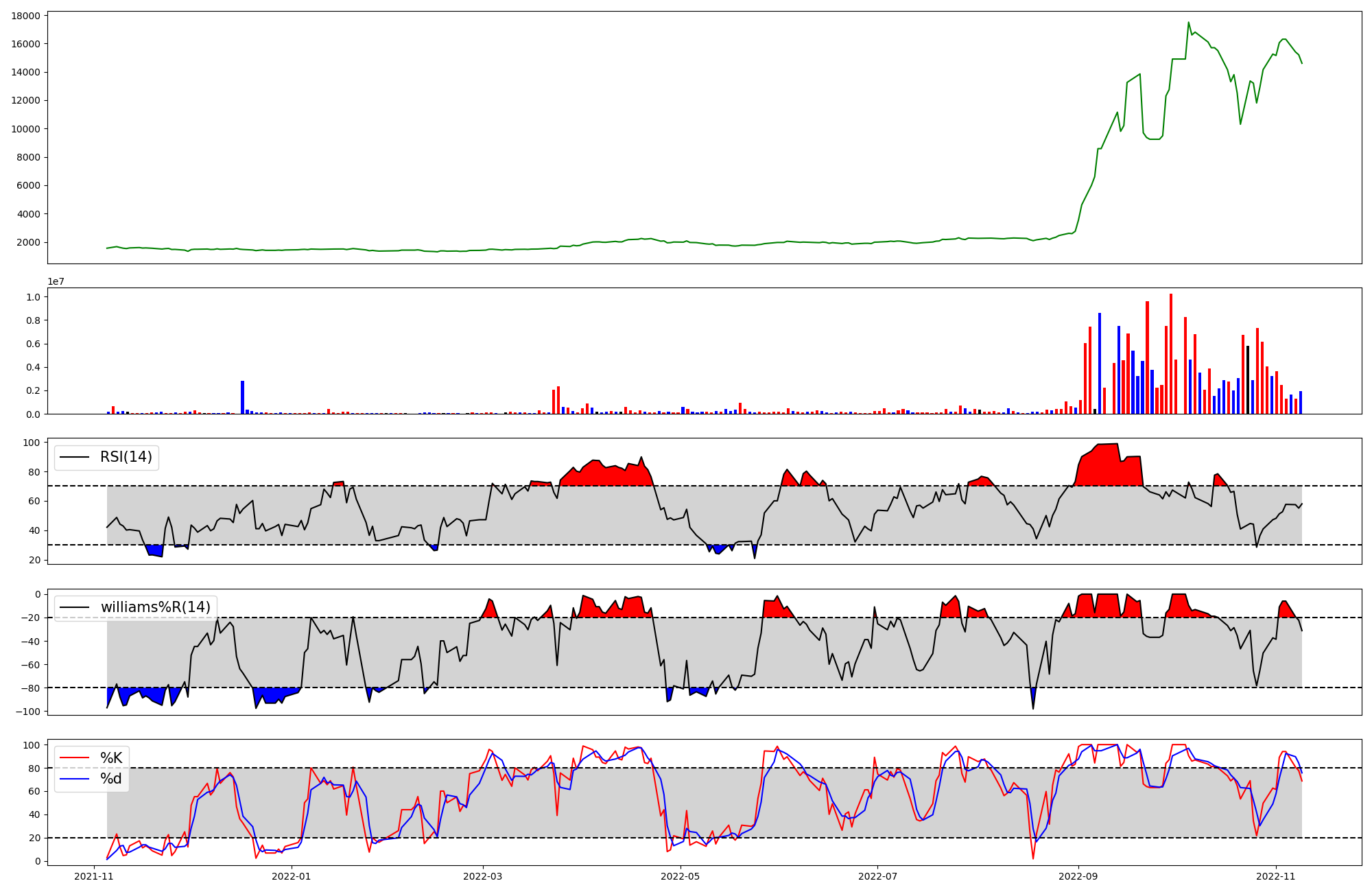
Task: Click the tall isolated blue volume bar in December 2021
Action: pyautogui.click(x=242, y=397)
